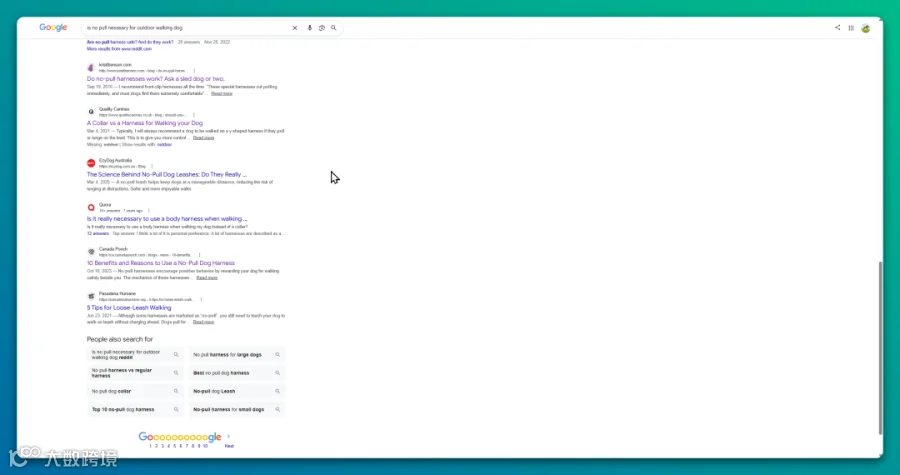Screen dimensions: 900x475
Task: Click the "EzyDog Australia" source name
Action: pos(115,161)
